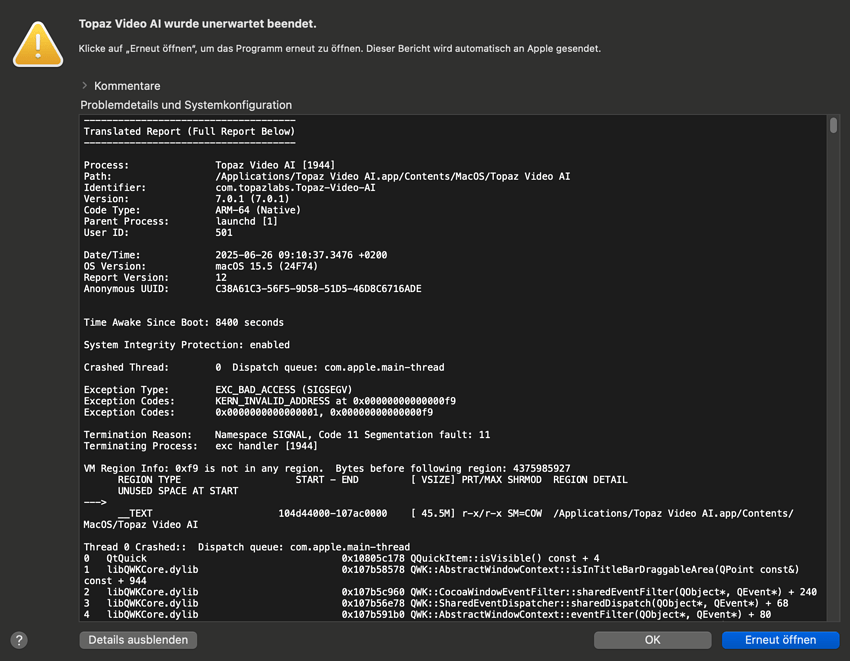Image resolution: width=850 pixels, height=661 pixels.
Task: Click identifier 'com.topazlabs.Topaz-Video-AI'
Action: point(295,188)
